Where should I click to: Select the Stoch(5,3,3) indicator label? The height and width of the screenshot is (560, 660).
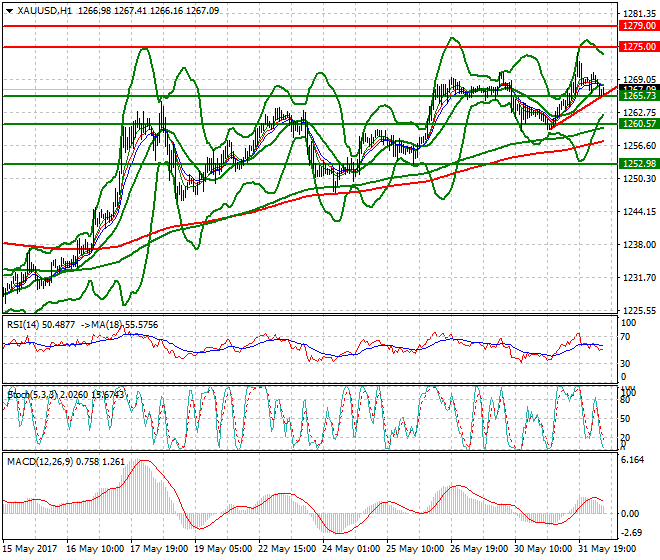click(x=32, y=395)
